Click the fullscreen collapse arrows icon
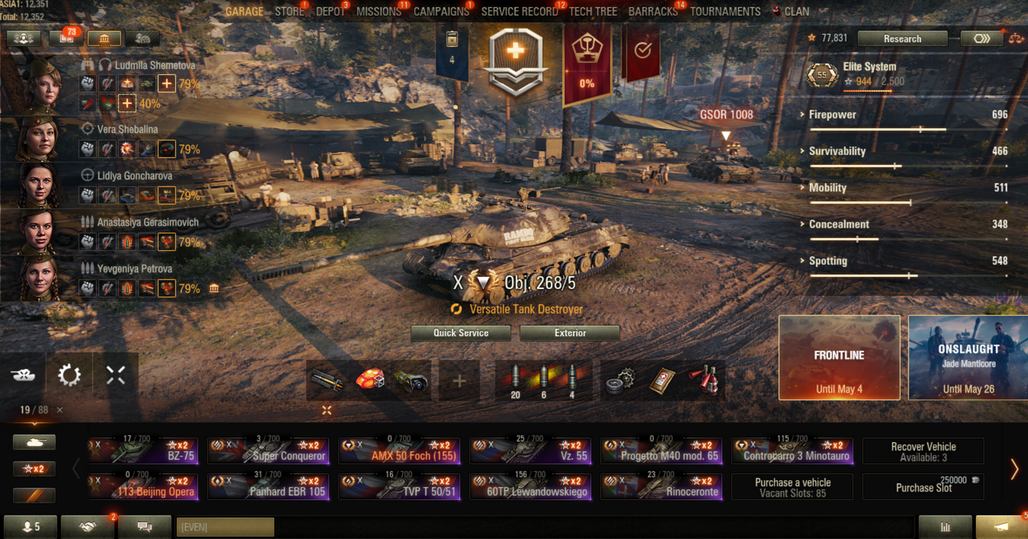 [115, 375]
